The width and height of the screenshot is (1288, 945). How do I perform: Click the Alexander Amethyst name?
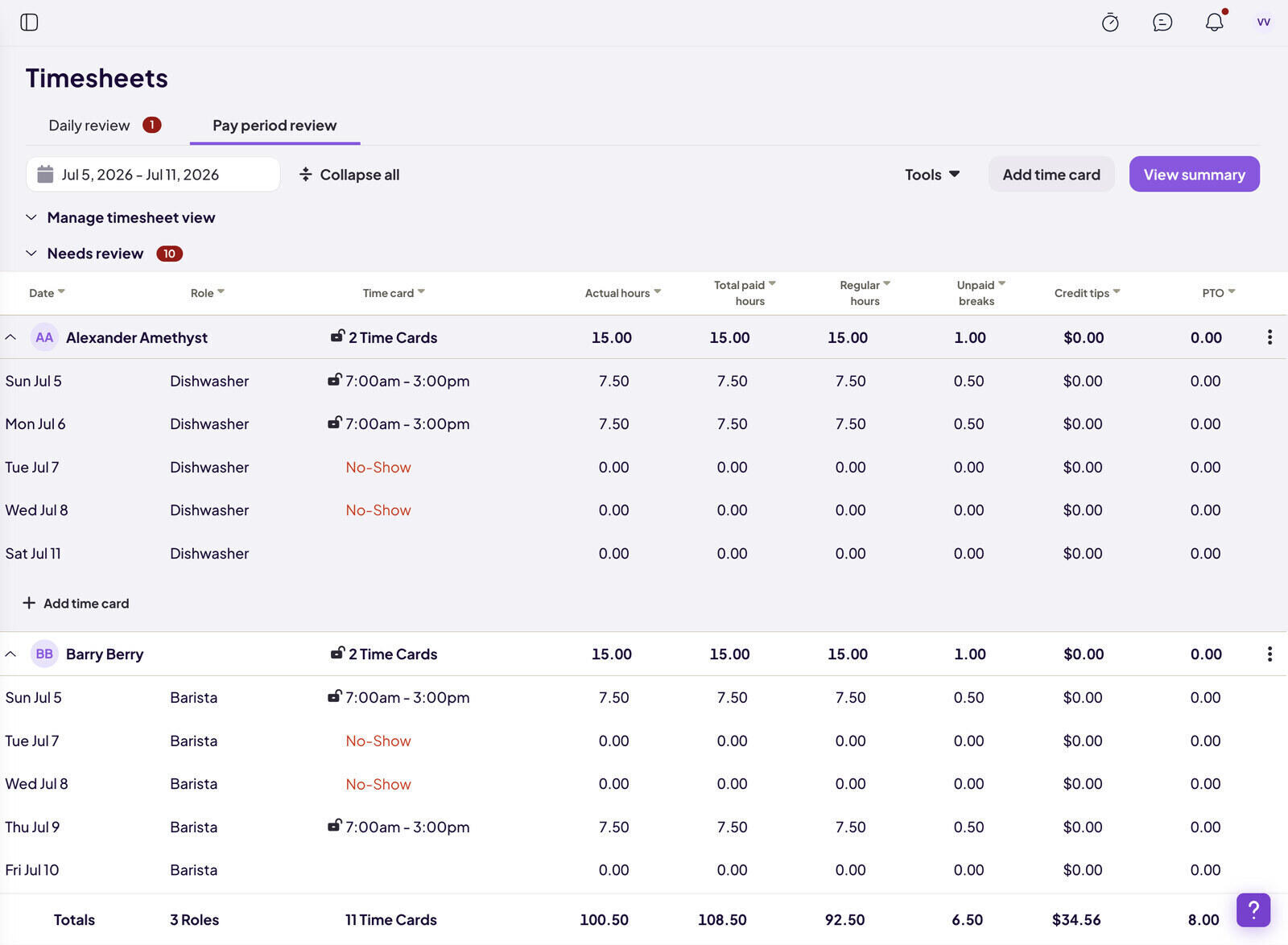137,338
